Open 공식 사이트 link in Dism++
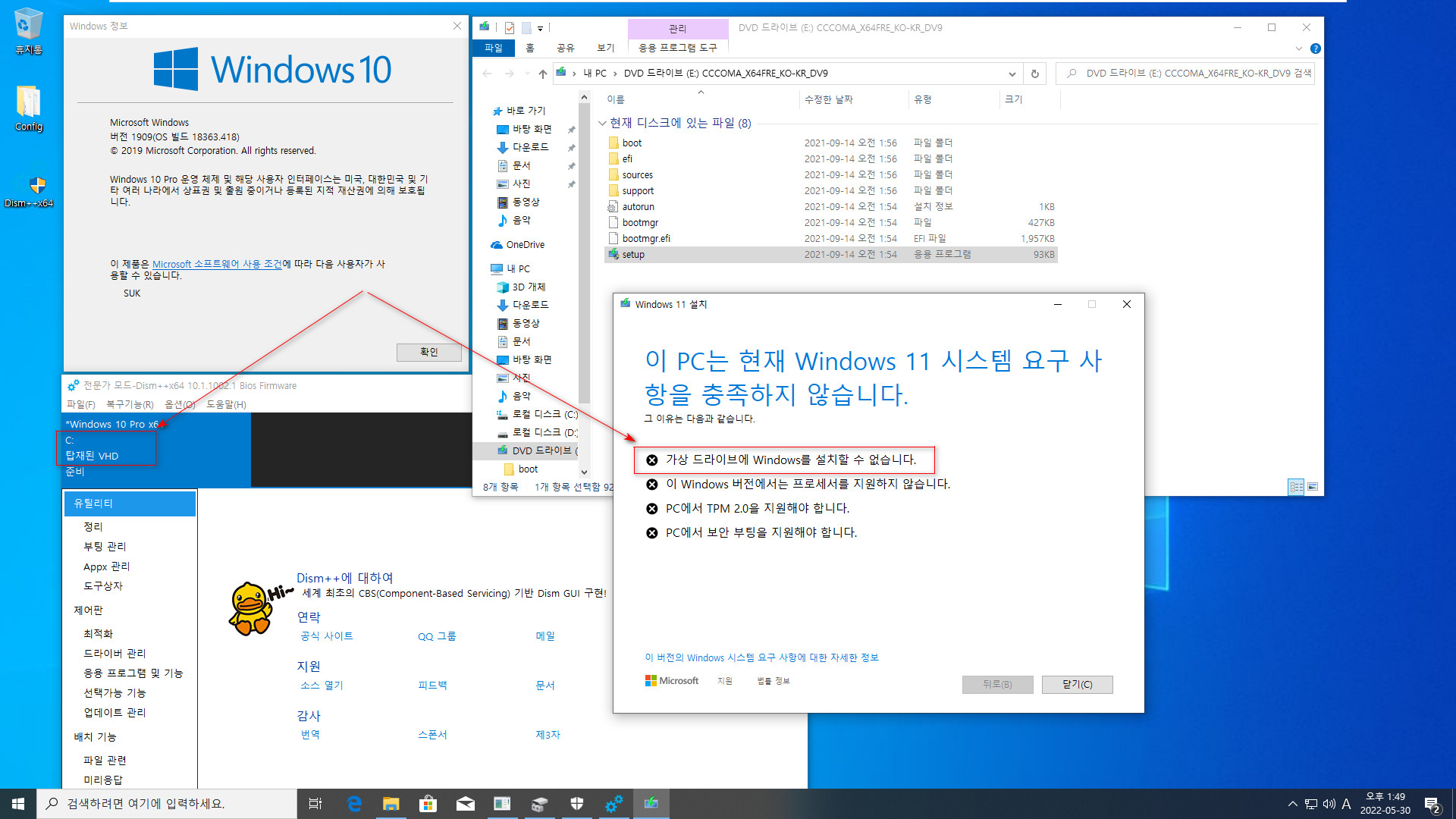This screenshot has width=1456, height=819. 327,636
